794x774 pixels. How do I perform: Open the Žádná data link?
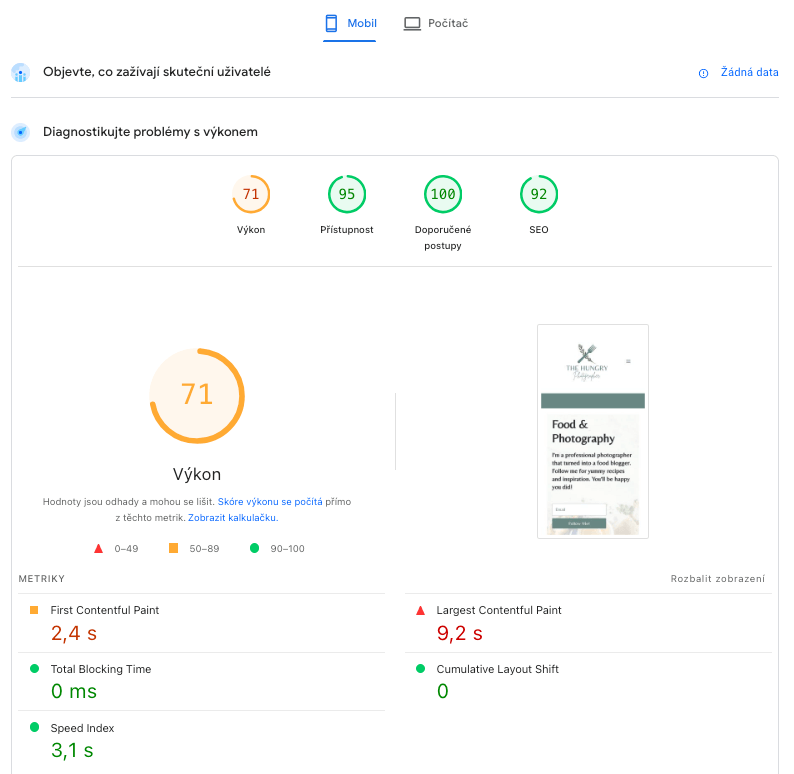(x=749, y=73)
